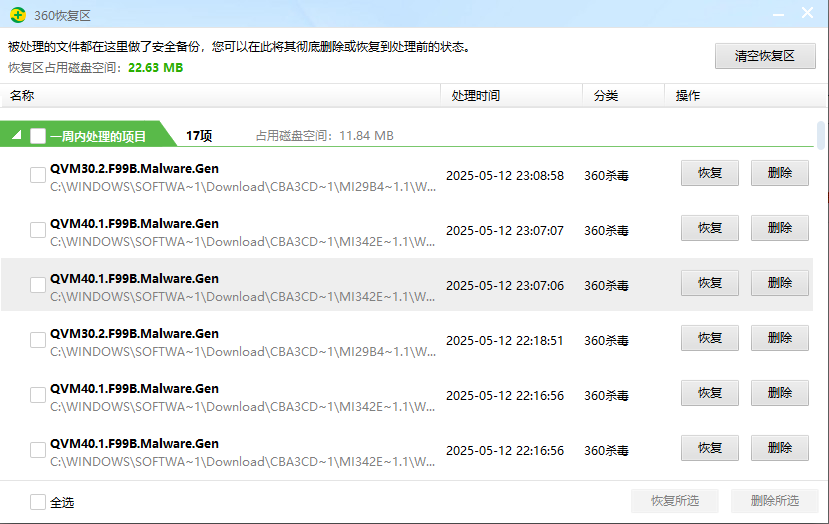Sort by the 名称 column header

22,96
